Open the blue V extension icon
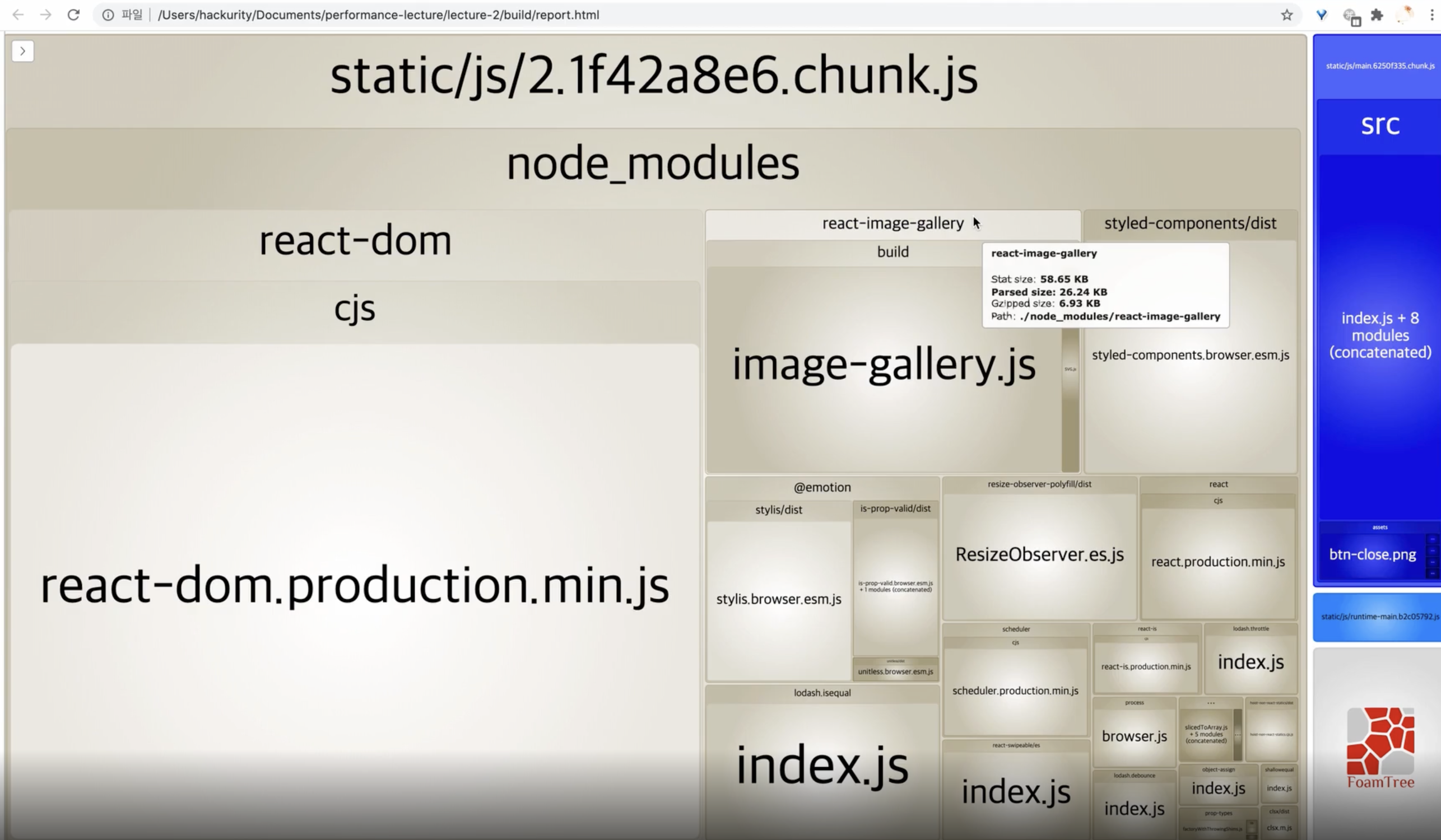 tap(1321, 15)
